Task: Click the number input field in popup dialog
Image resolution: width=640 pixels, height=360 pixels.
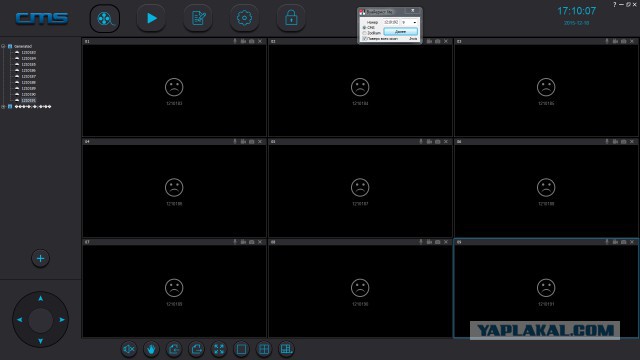Action: (x=391, y=22)
